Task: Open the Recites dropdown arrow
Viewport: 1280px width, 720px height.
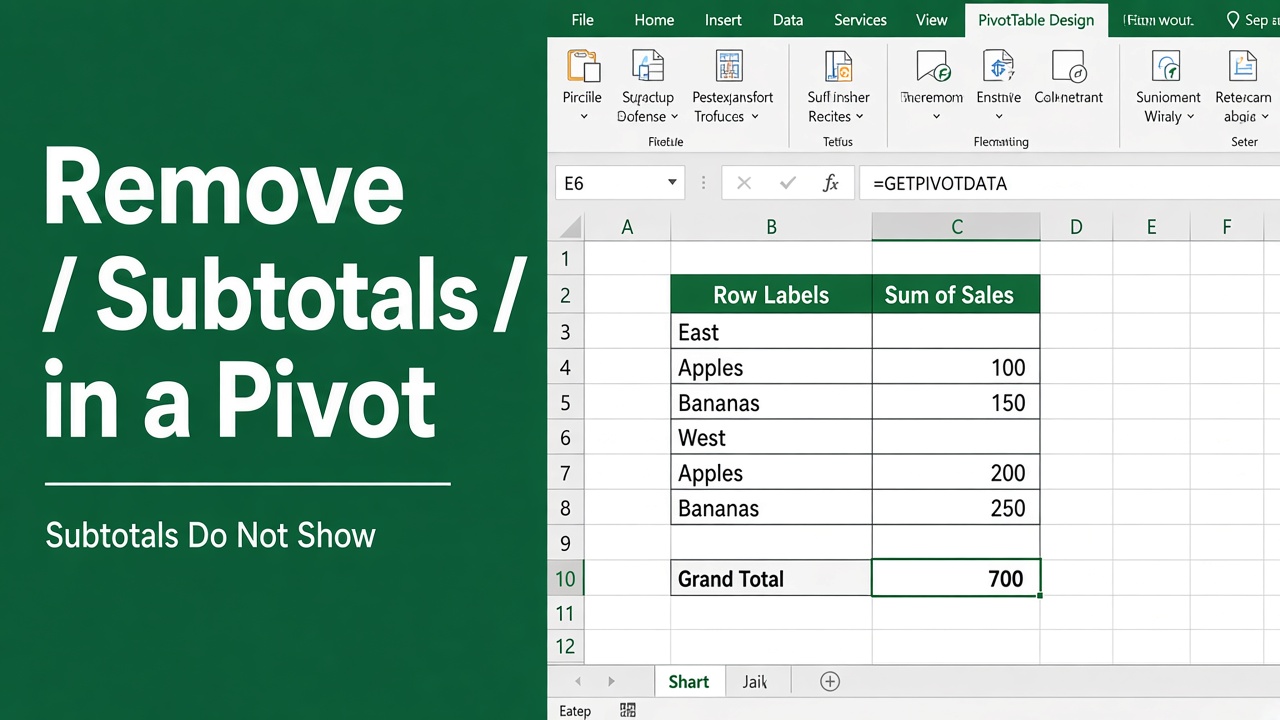Action: coord(859,117)
